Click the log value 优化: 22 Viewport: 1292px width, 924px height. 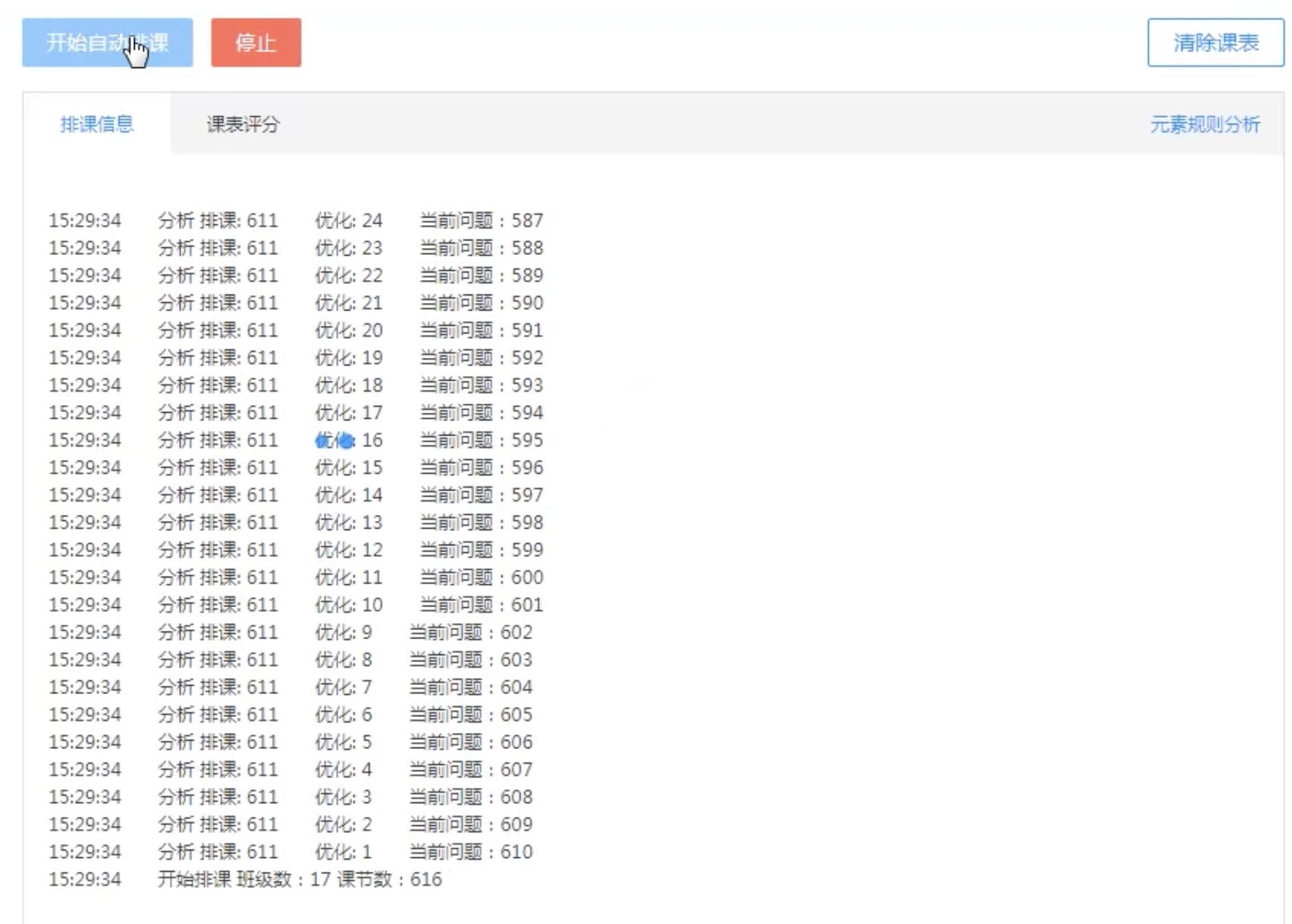click(349, 275)
